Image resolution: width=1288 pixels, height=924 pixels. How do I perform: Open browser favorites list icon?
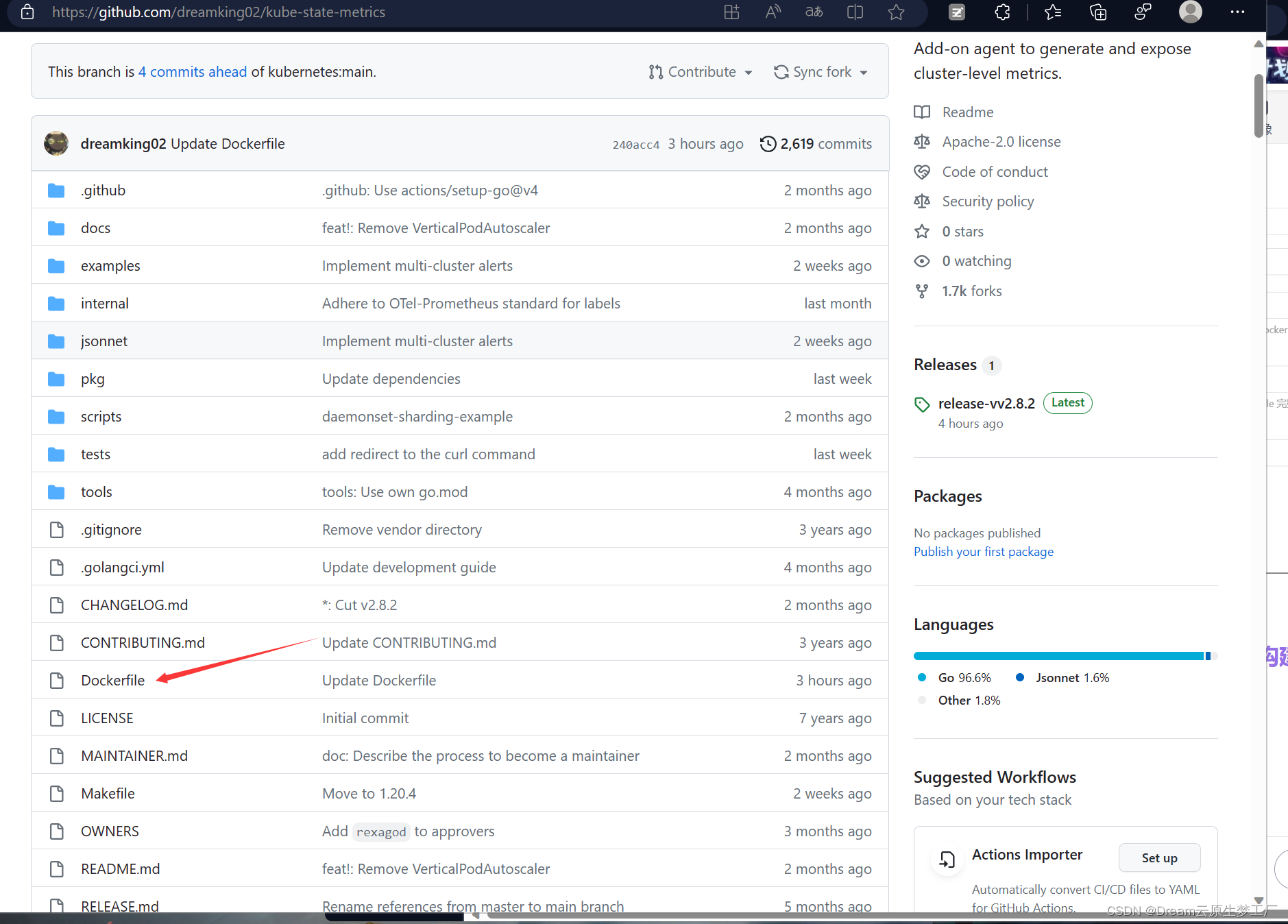pos(1053,12)
